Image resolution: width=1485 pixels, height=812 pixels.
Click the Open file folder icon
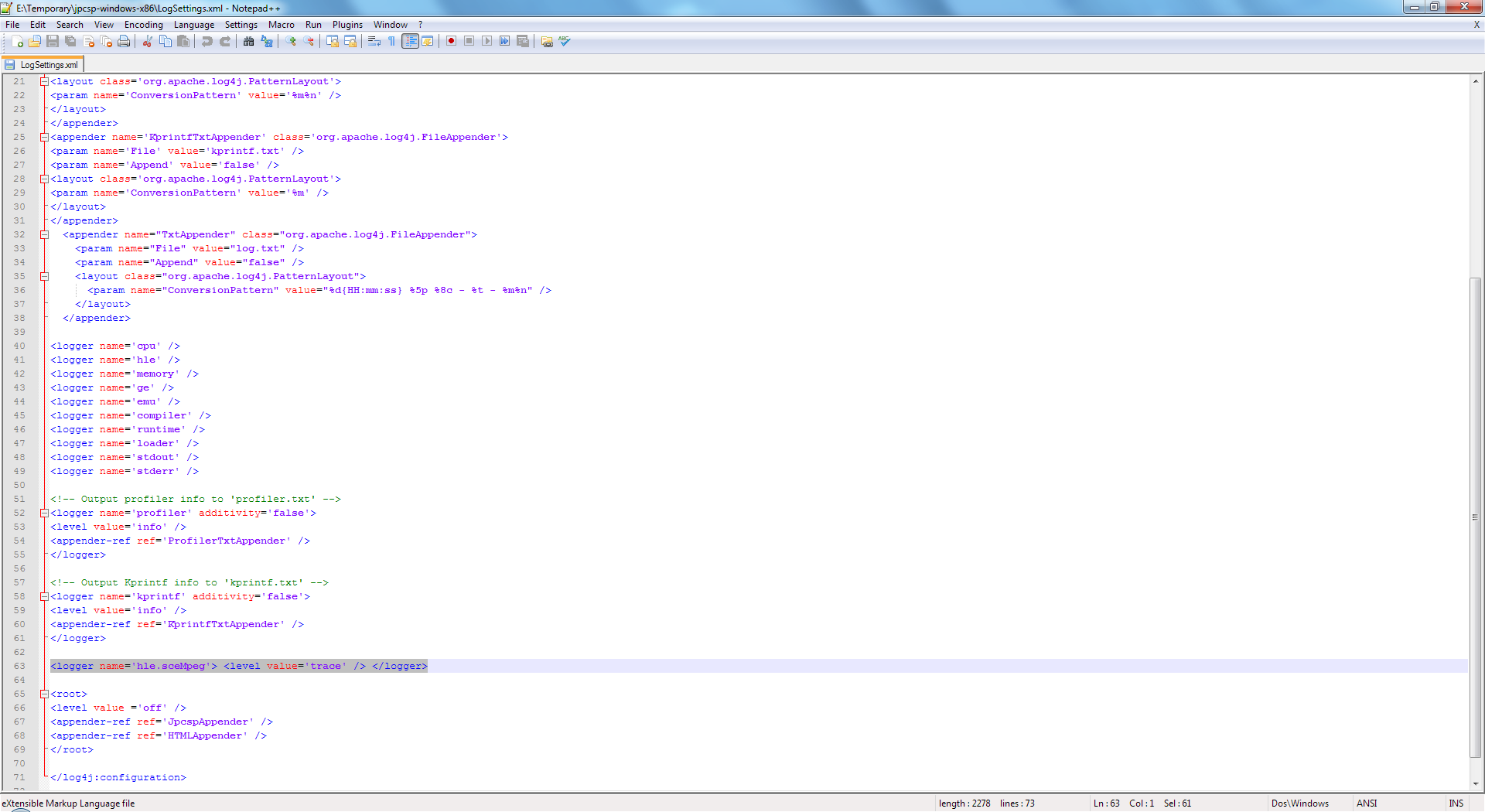pos(35,42)
